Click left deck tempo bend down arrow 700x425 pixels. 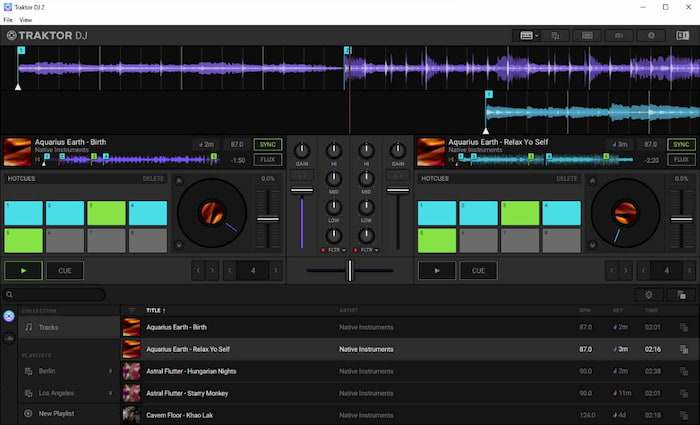tap(179, 245)
